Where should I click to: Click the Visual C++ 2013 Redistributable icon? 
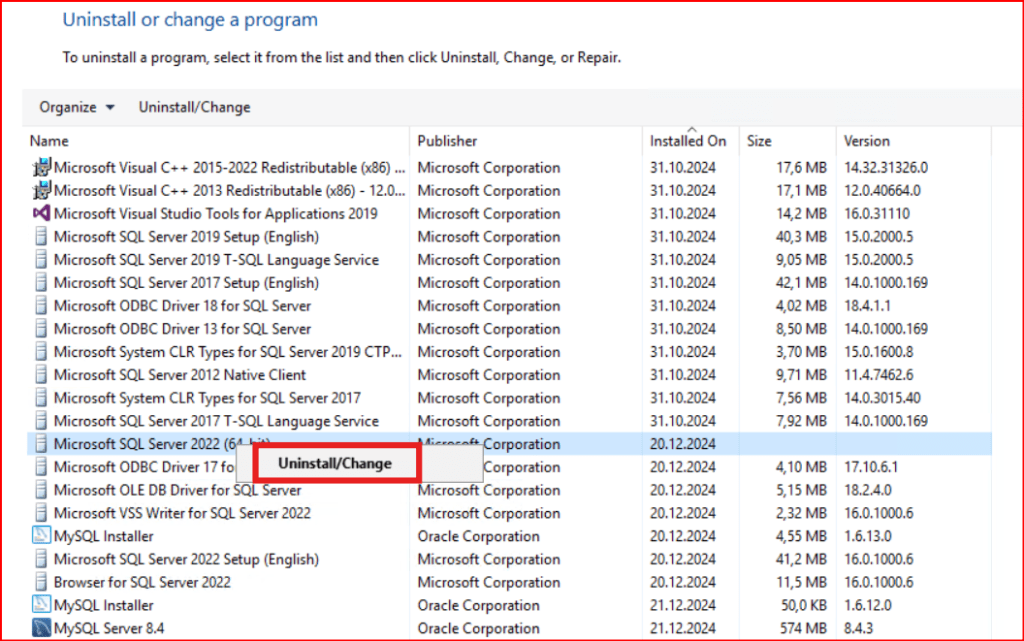(x=41, y=191)
